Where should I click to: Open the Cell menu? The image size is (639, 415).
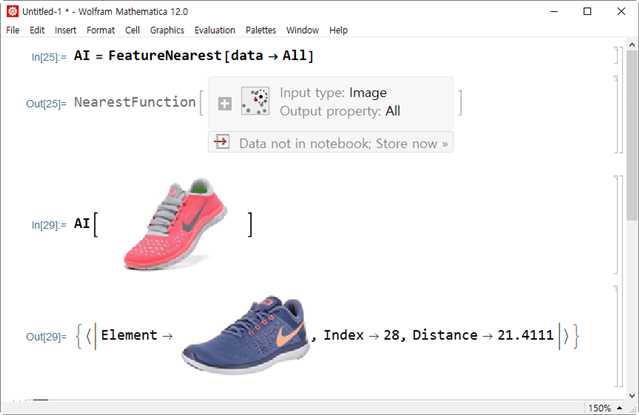point(132,30)
